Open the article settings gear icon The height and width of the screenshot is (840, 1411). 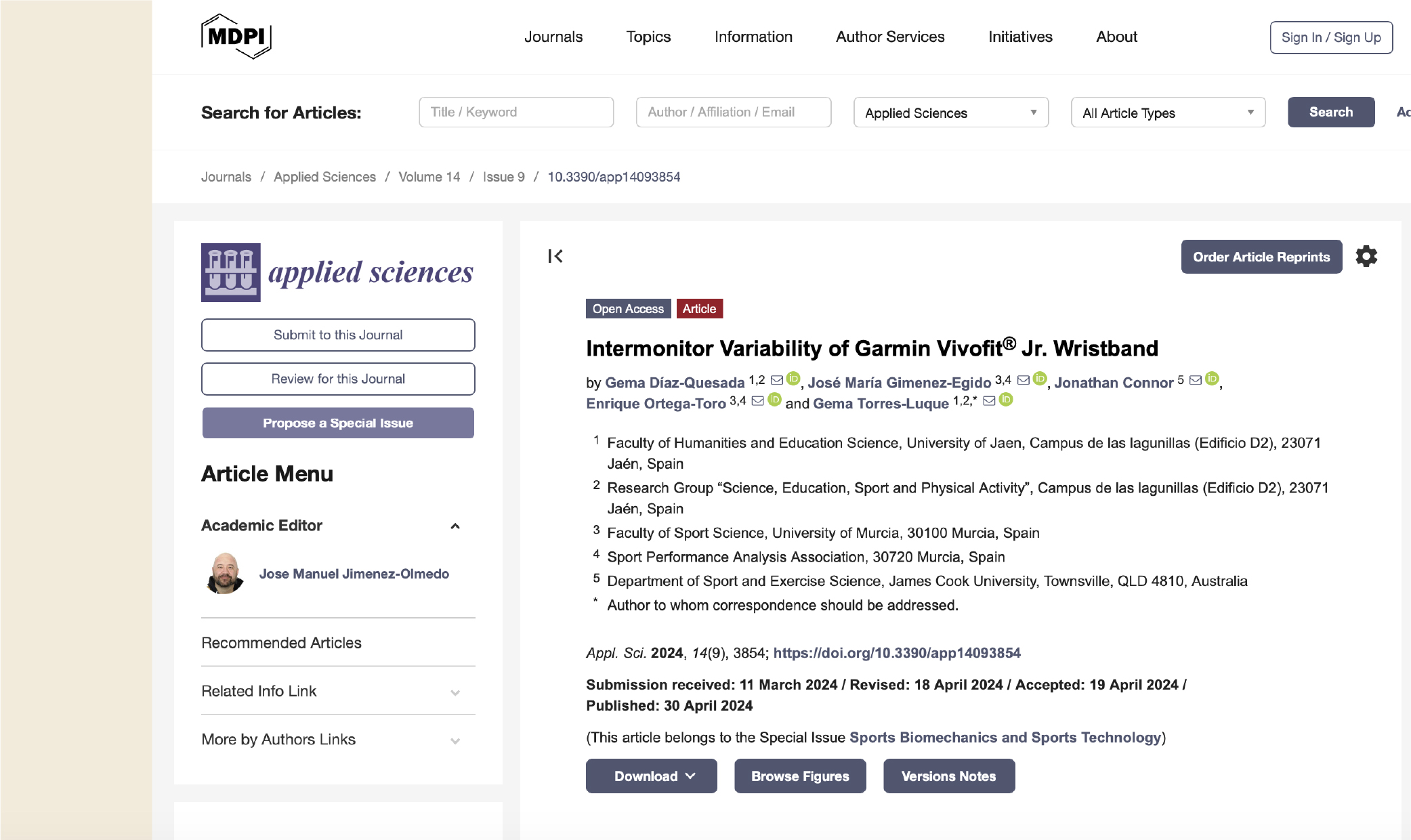[1366, 256]
